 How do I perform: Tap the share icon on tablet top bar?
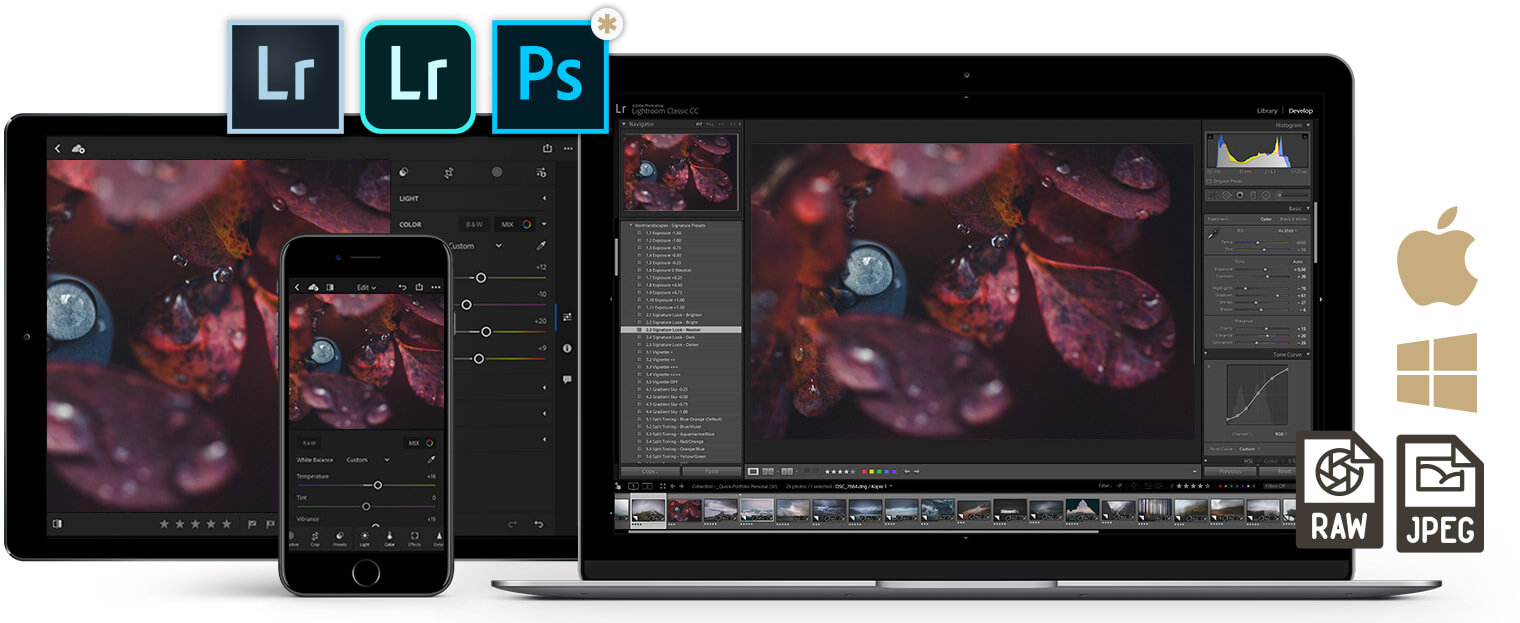pyautogui.click(x=547, y=148)
